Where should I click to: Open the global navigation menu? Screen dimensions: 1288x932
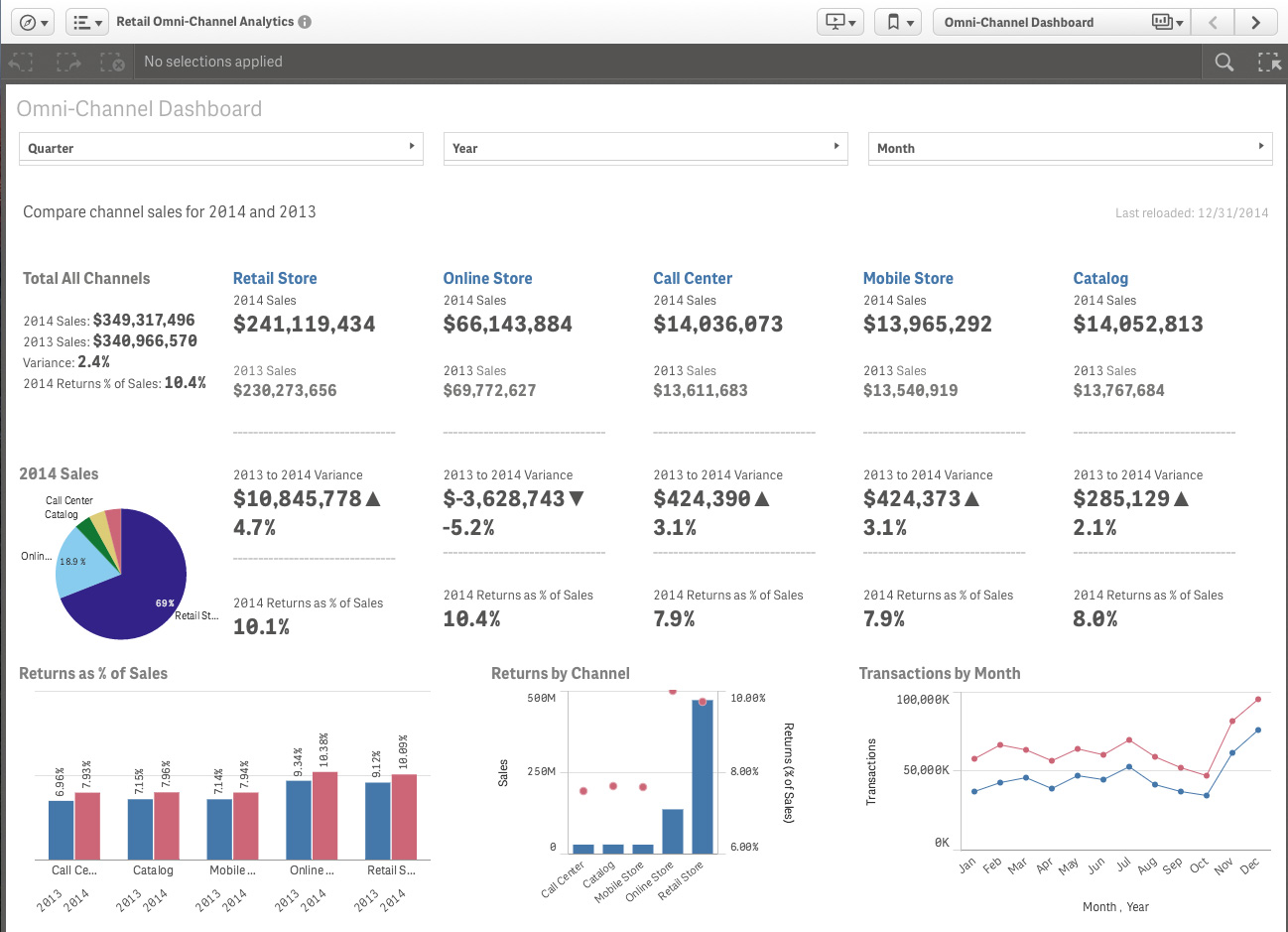point(30,22)
